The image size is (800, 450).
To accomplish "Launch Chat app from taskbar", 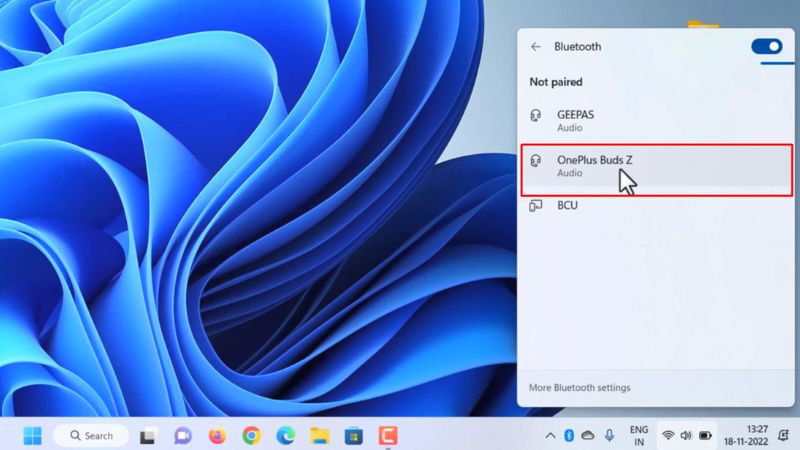I will point(183,436).
